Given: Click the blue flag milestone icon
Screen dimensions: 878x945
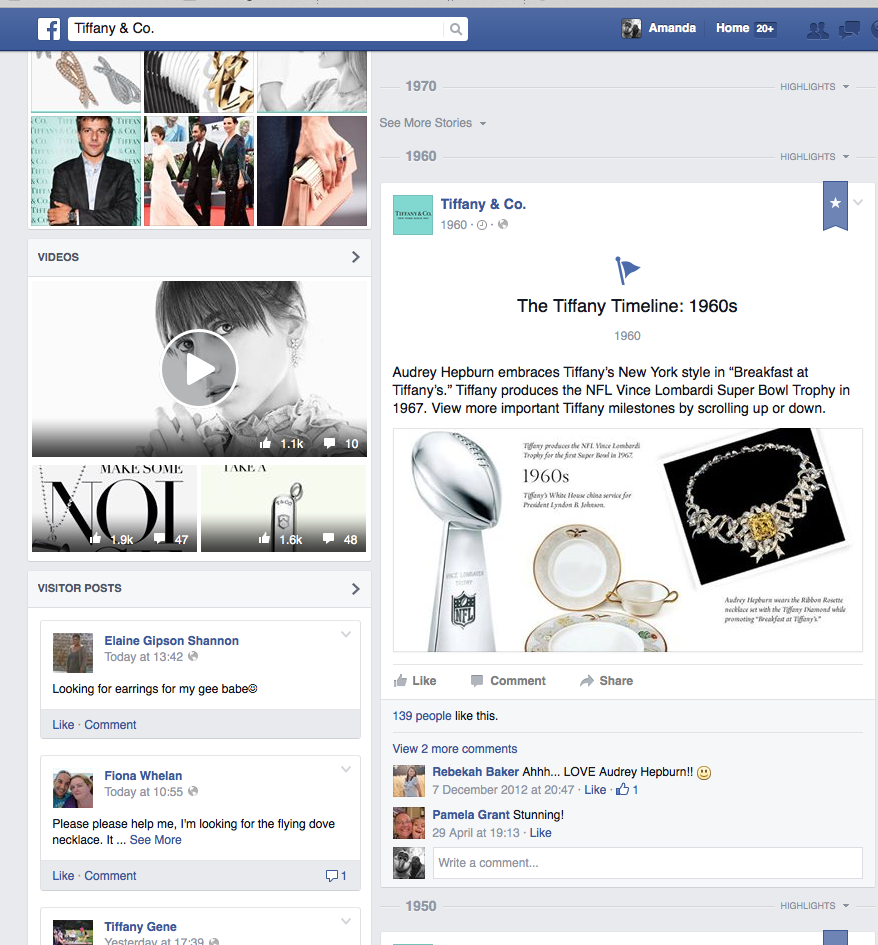Looking at the screenshot, I should click(627, 270).
